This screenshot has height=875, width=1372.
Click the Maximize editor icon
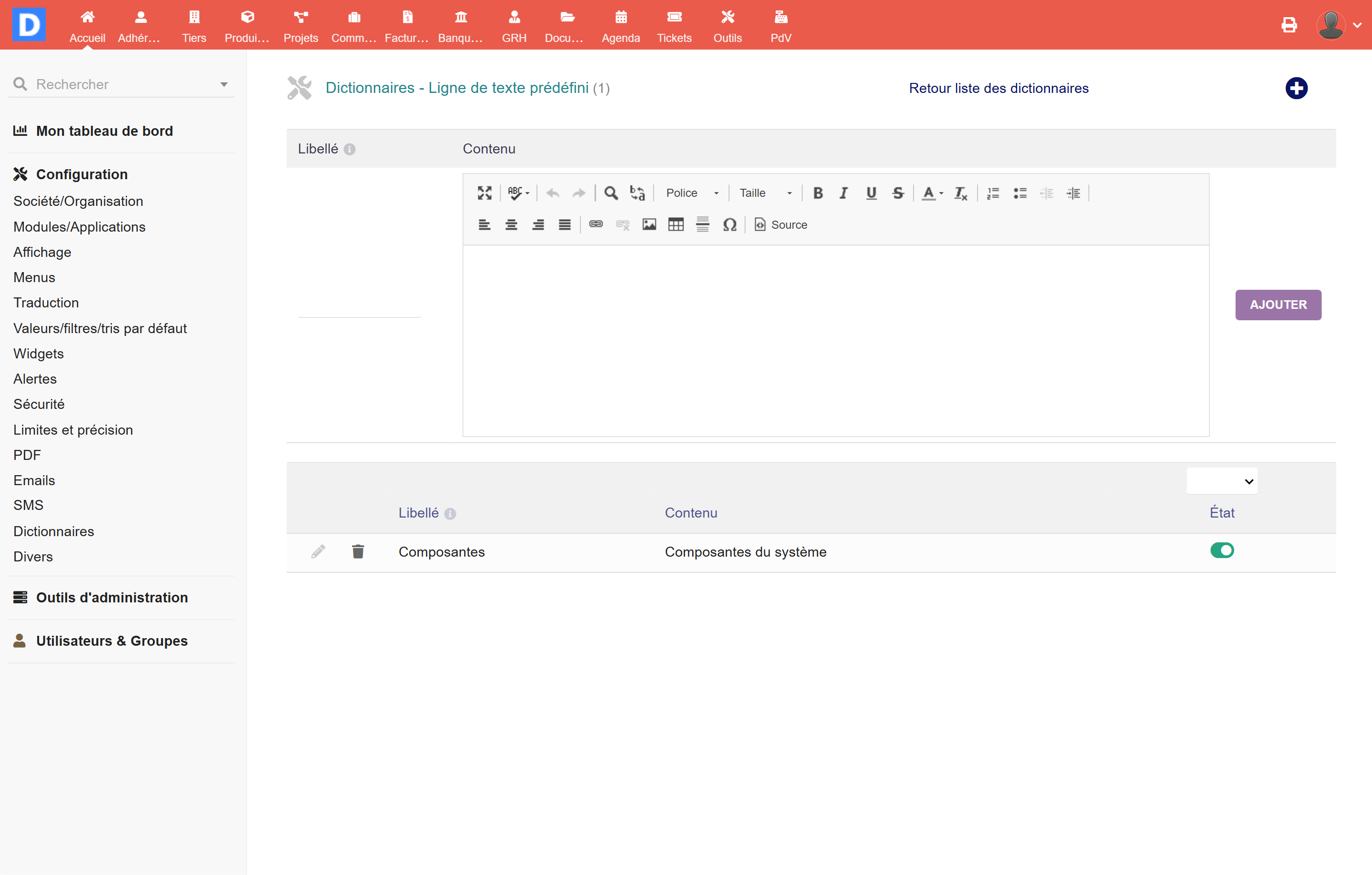tap(484, 193)
